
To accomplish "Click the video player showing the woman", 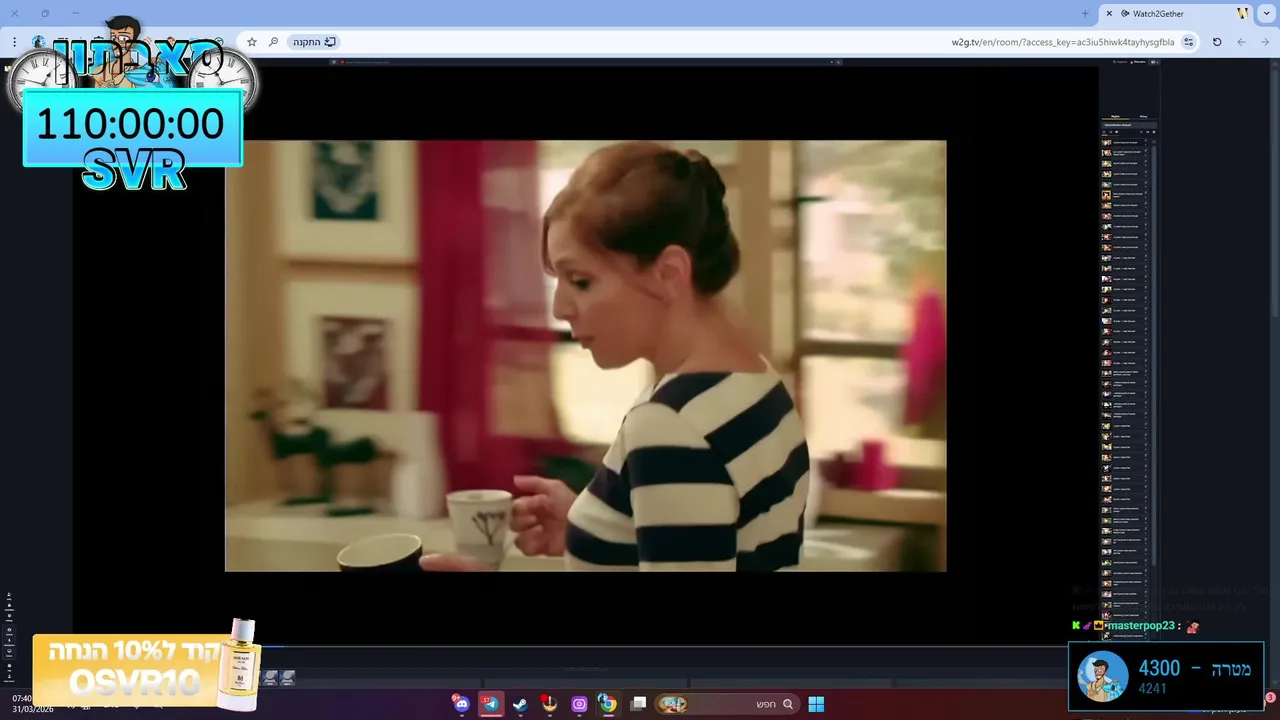I will 585,355.
